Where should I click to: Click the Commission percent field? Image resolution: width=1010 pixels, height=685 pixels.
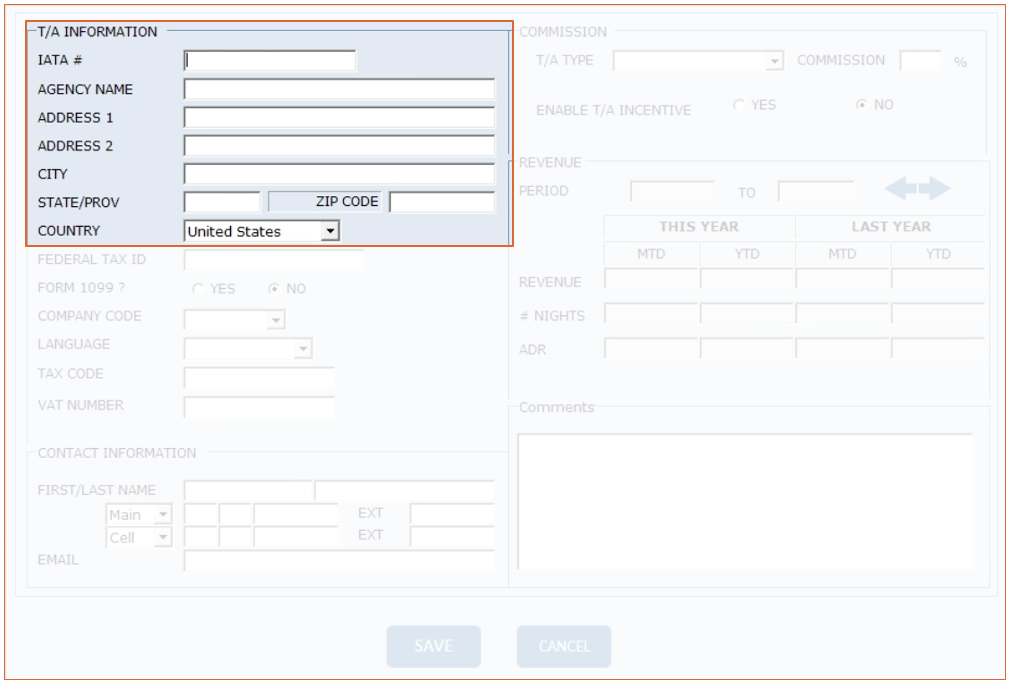920,61
